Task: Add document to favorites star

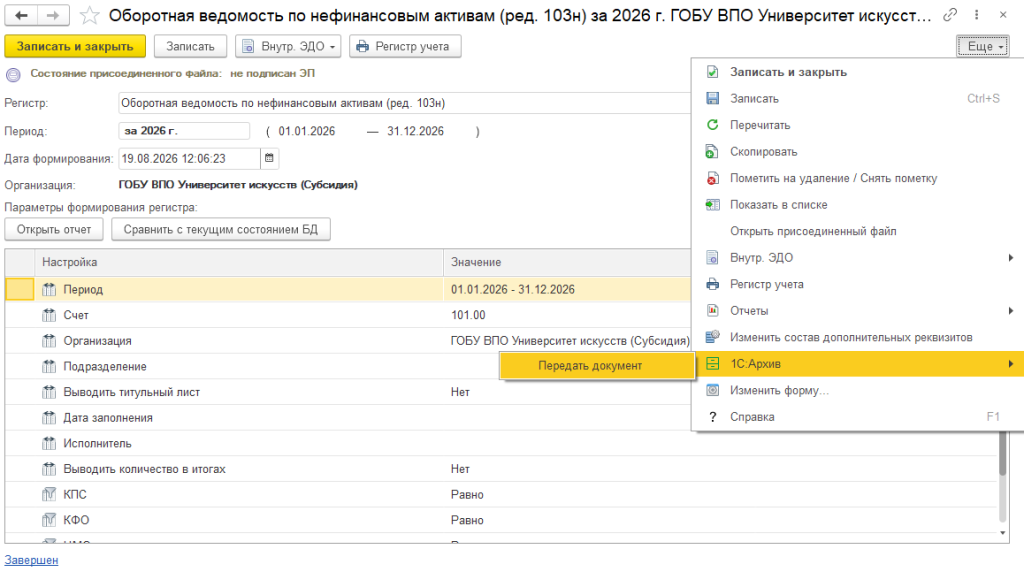Action: point(89,15)
